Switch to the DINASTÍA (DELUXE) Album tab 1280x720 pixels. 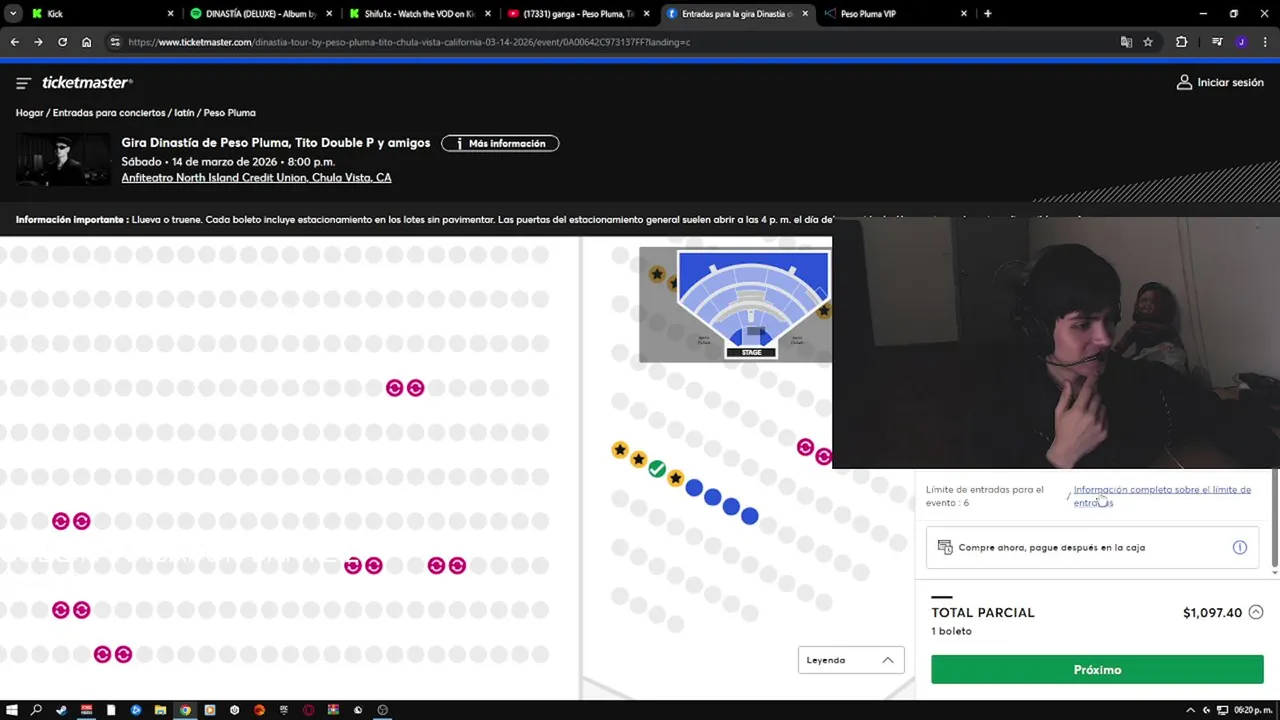[259, 14]
